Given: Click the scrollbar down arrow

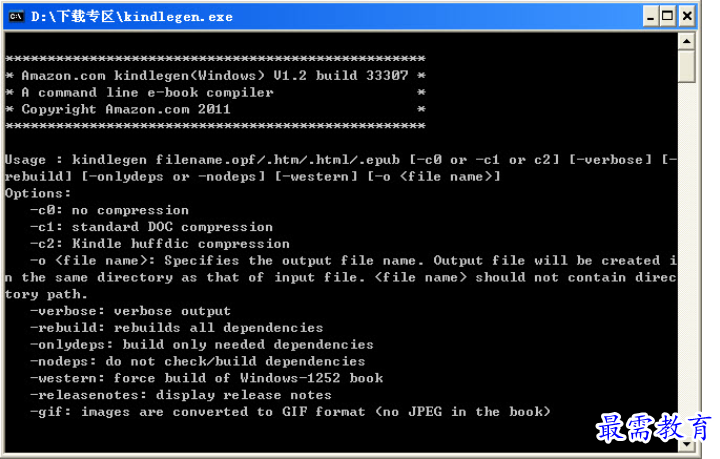Looking at the screenshot, I should 686,444.
